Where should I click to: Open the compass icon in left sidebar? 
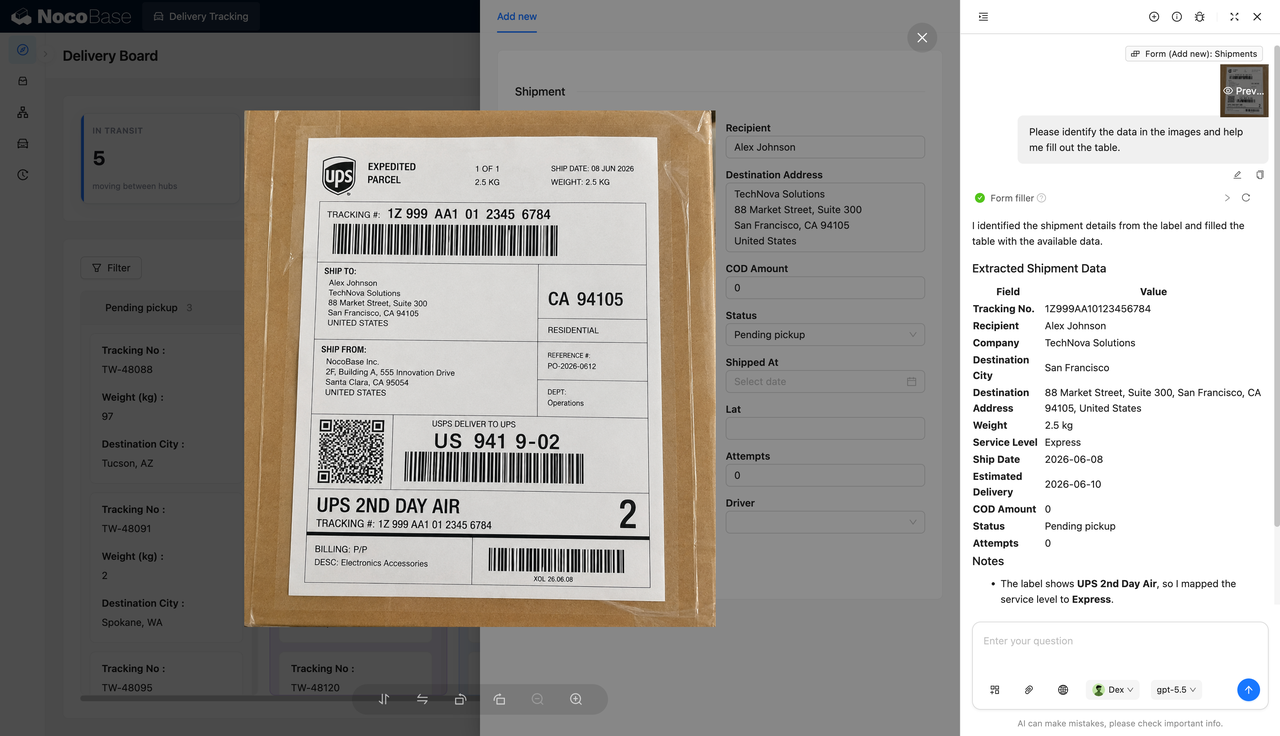coord(23,50)
